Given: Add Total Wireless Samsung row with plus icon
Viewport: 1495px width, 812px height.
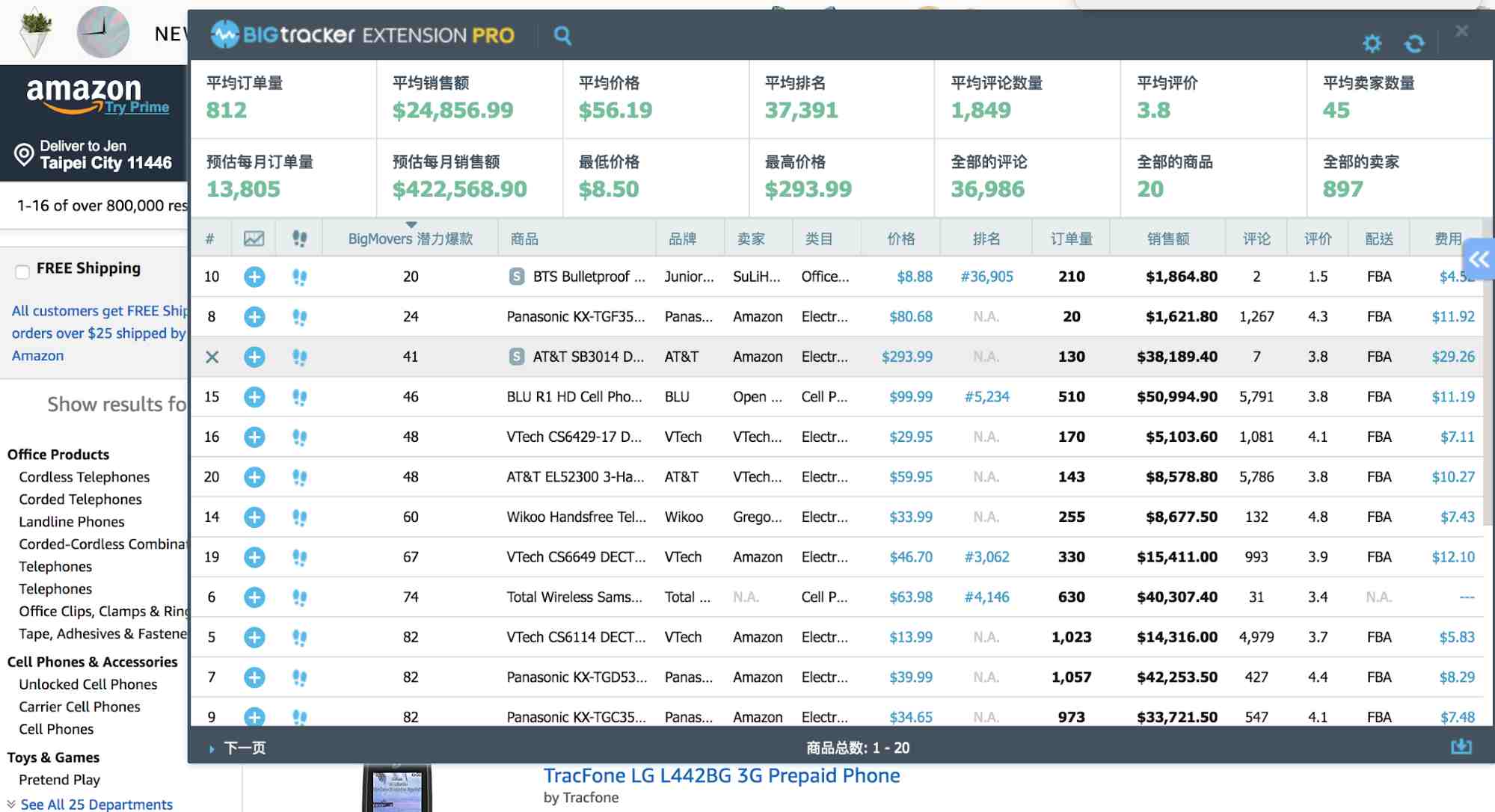Looking at the screenshot, I should click(254, 597).
